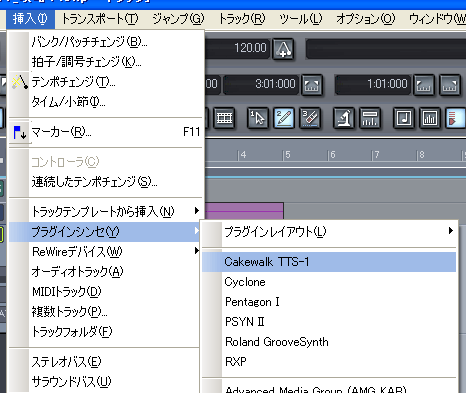The image size is (466, 393).
Task: Choose the Draw pencil tool (2)
Action: pyautogui.click(x=284, y=118)
